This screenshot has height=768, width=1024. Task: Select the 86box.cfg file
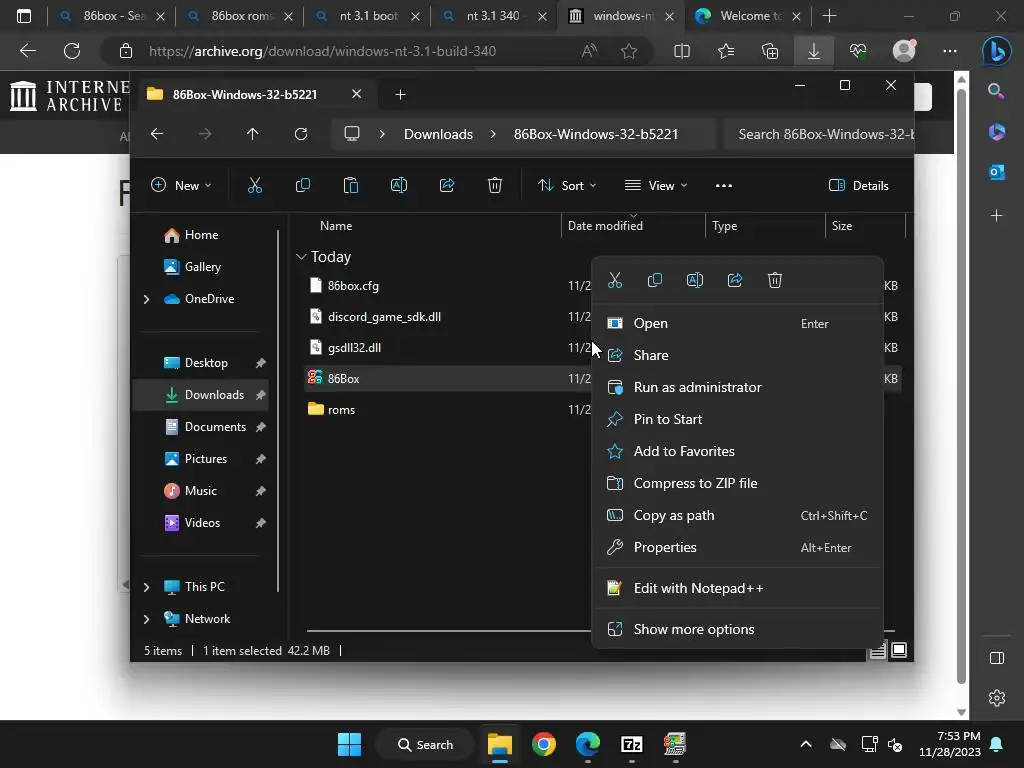(x=353, y=286)
